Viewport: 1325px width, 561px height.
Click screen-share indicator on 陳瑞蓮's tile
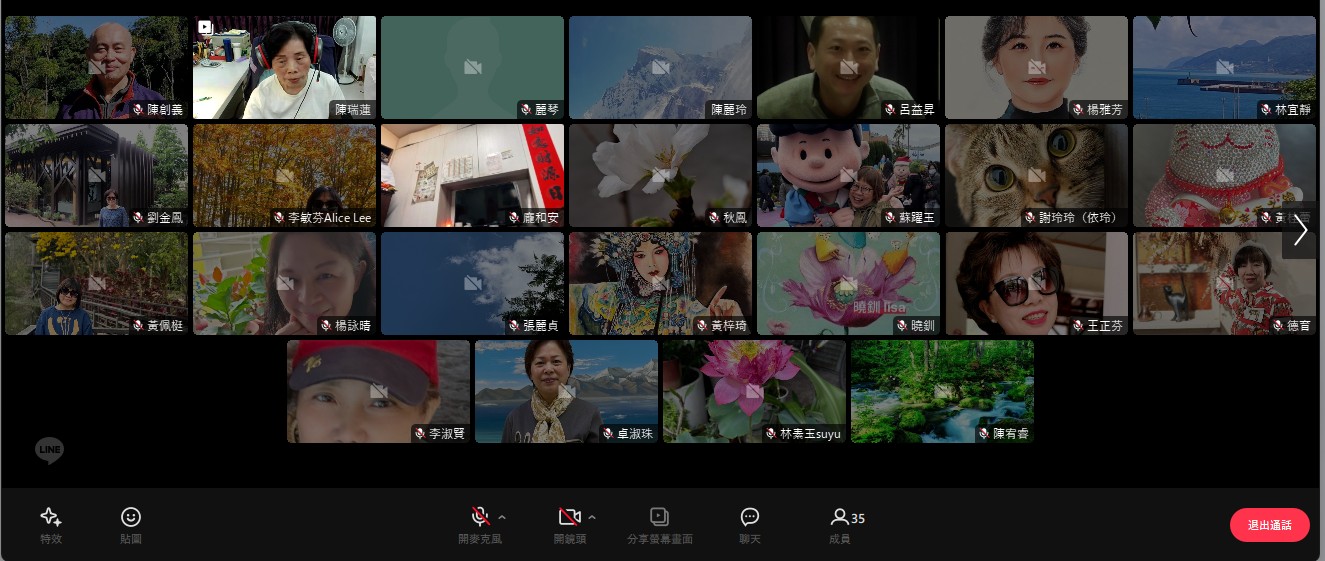tap(205, 27)
